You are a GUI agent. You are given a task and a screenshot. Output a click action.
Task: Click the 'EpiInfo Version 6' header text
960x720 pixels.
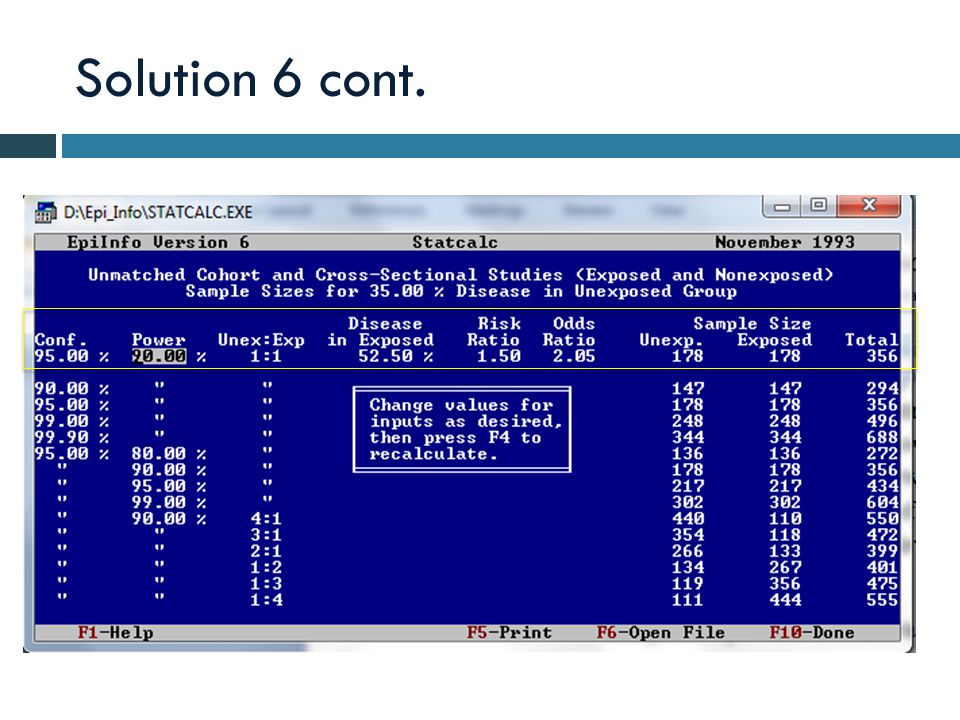(x=158, y=242)
